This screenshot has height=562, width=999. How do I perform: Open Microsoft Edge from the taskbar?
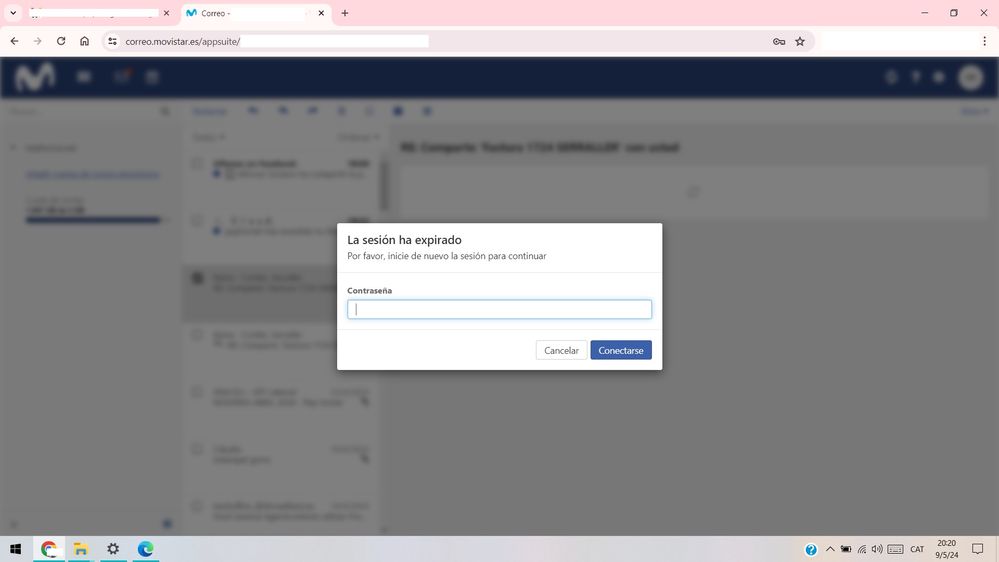tap(145, 549)
